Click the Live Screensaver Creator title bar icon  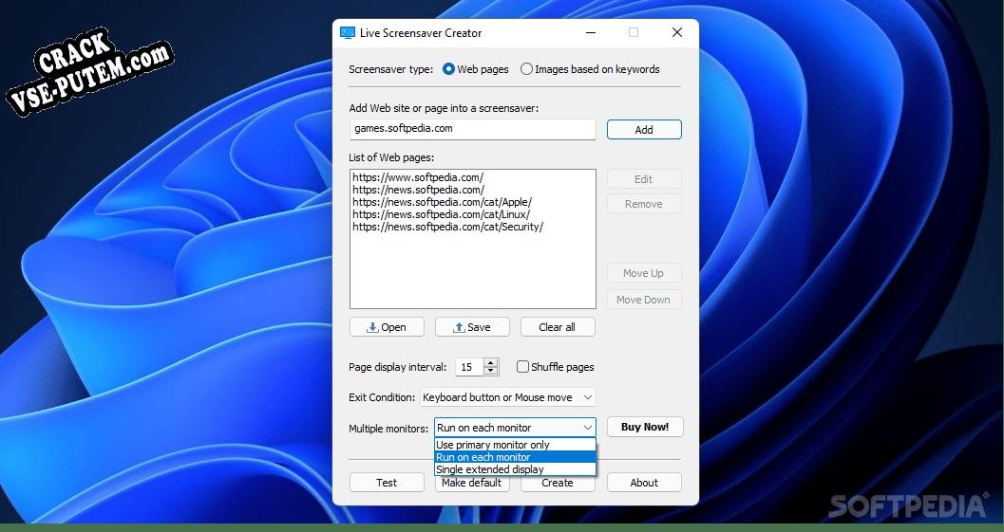(x=347, y=33)
